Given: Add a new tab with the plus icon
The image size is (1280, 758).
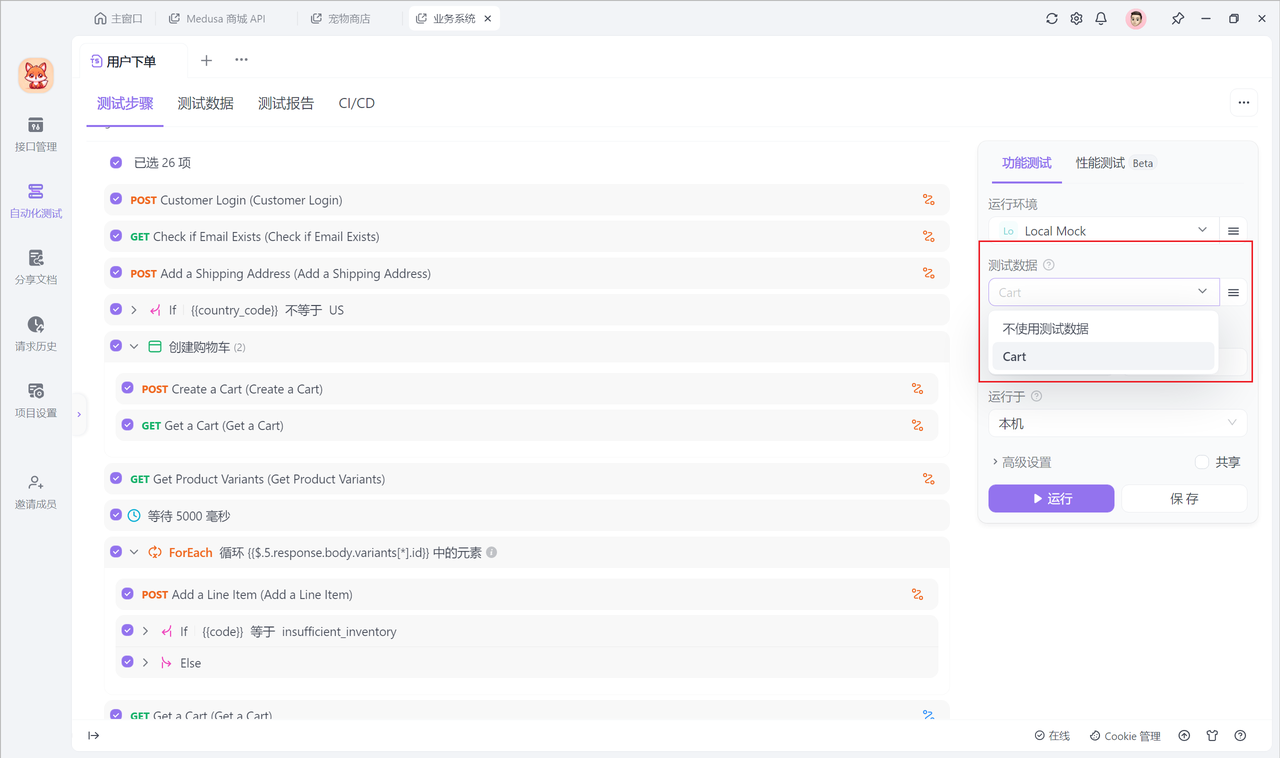Looking at the screenshot, I should (206, 60).
